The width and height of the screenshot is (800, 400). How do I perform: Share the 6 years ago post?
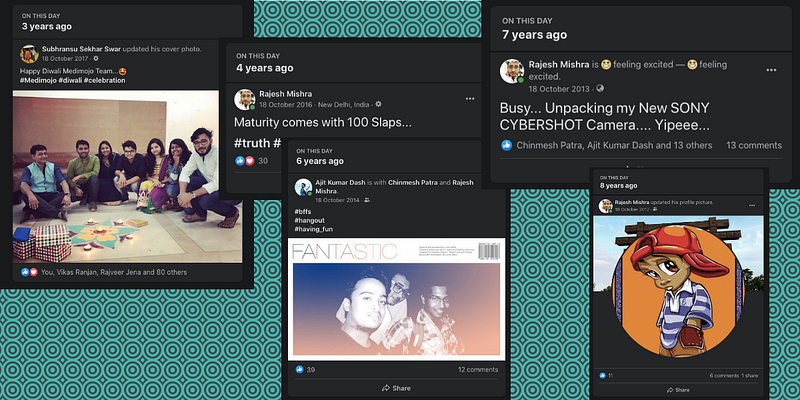(x=396, y=388)
